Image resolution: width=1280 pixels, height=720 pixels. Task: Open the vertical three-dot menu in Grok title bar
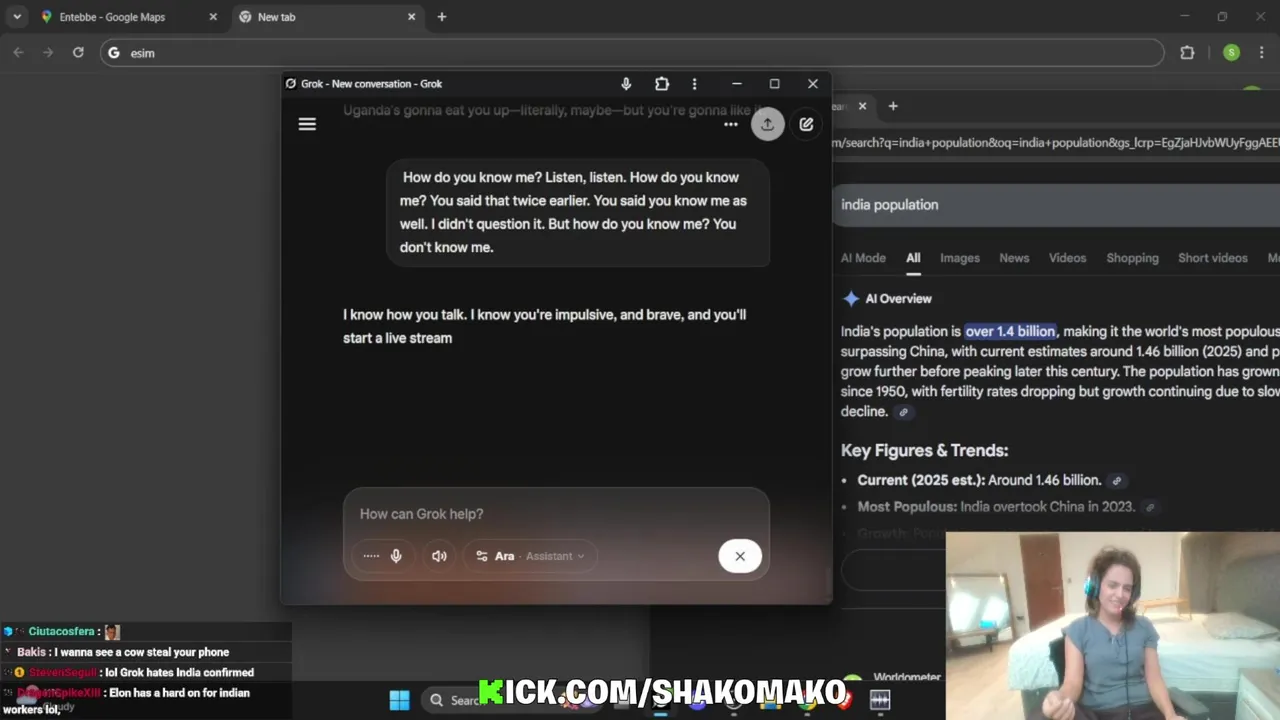[x=694, y=84]
